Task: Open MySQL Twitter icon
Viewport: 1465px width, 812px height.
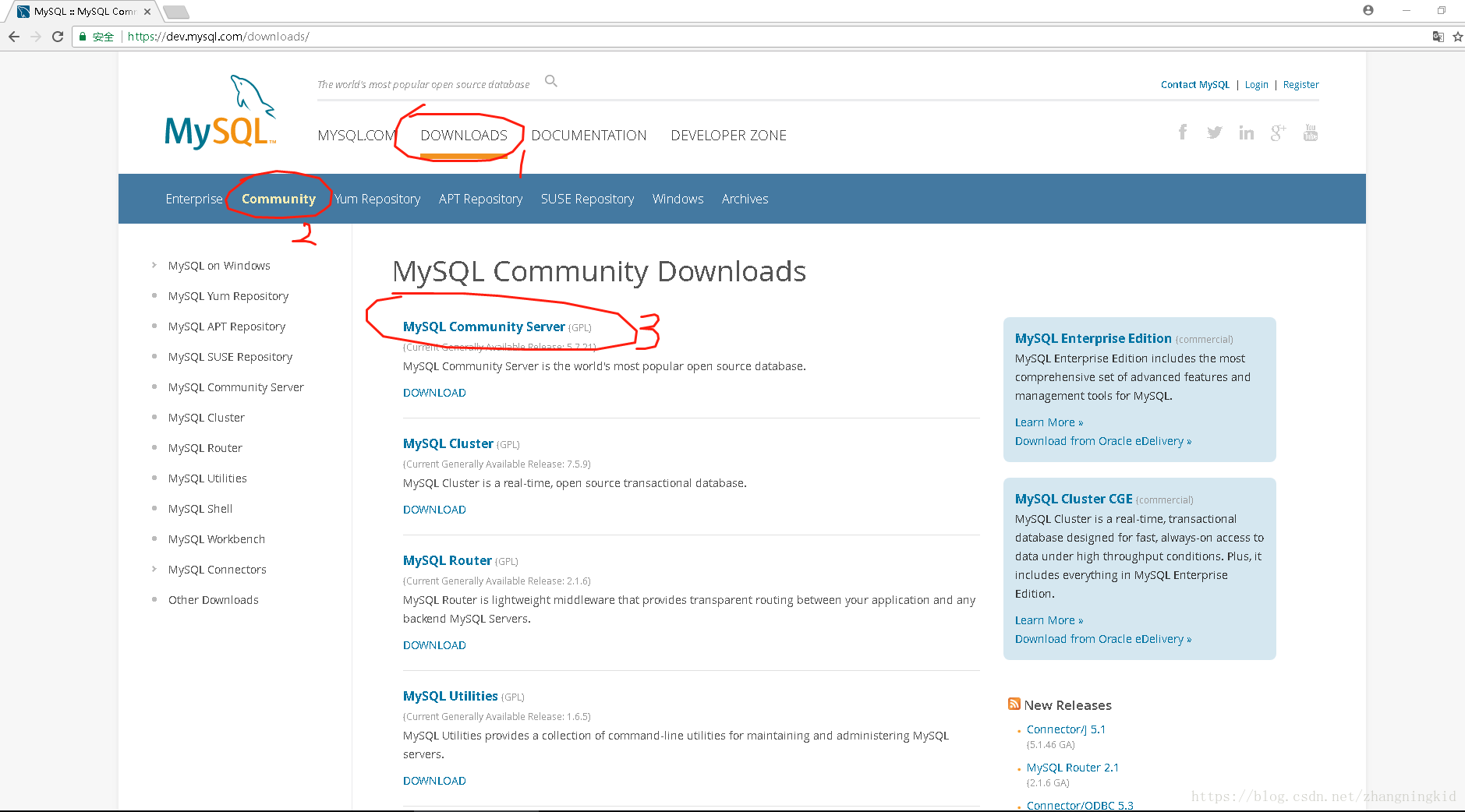Action: pos(1214,132)
